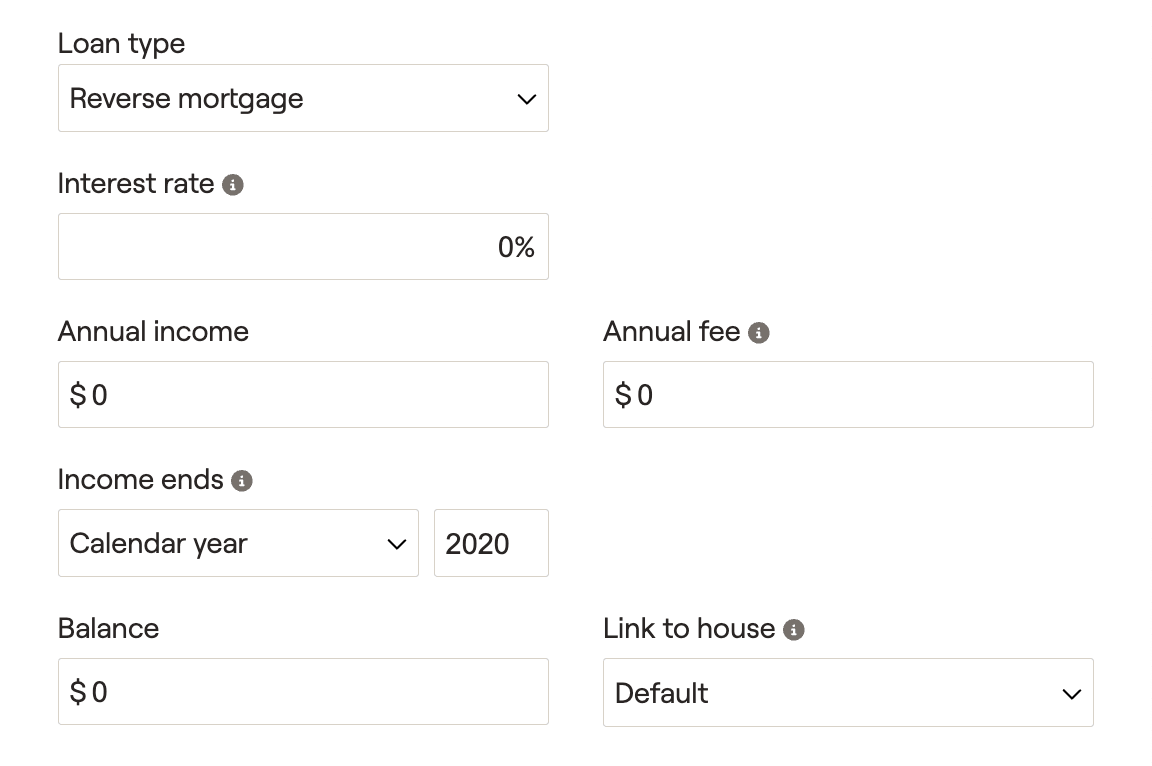
Task: Click the 2020 year input box
Action: tap(492, 543)
